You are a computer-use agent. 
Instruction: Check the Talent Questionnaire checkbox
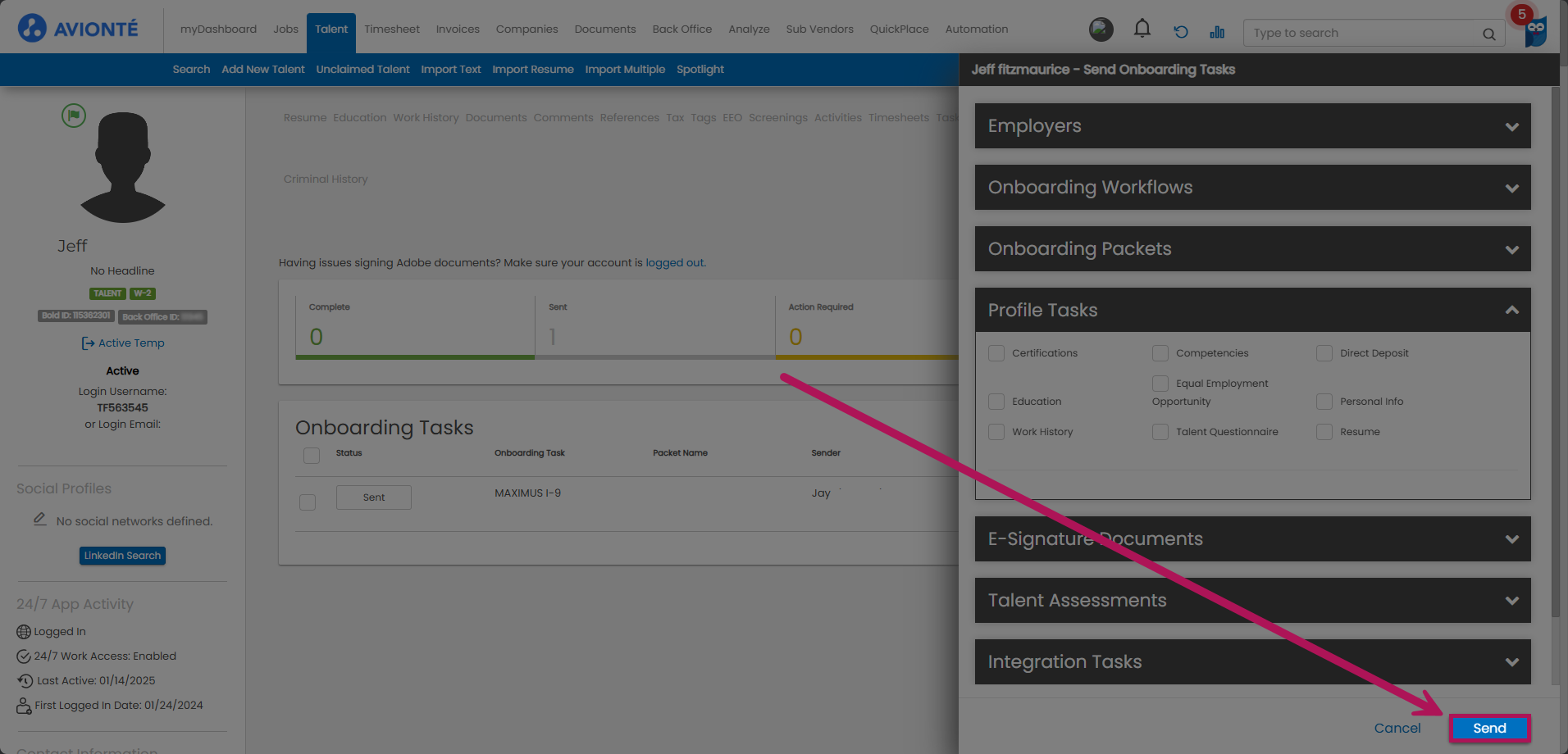click(x=1160, y=432)
